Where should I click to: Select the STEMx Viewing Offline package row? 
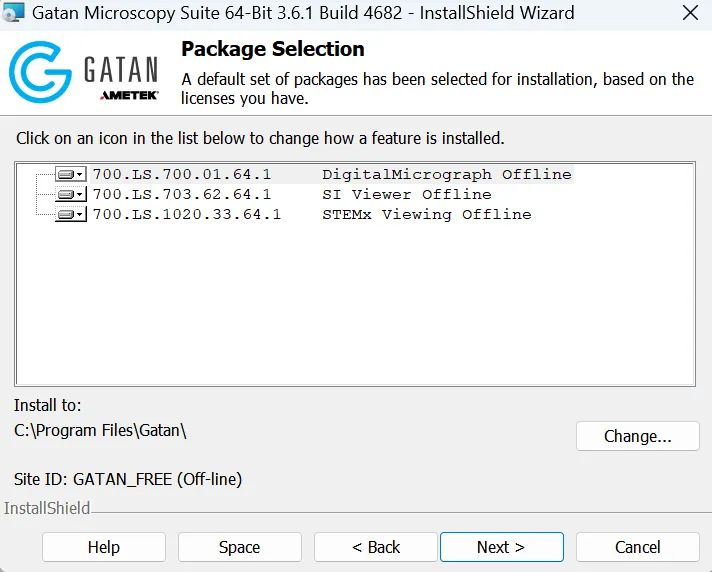312,214
